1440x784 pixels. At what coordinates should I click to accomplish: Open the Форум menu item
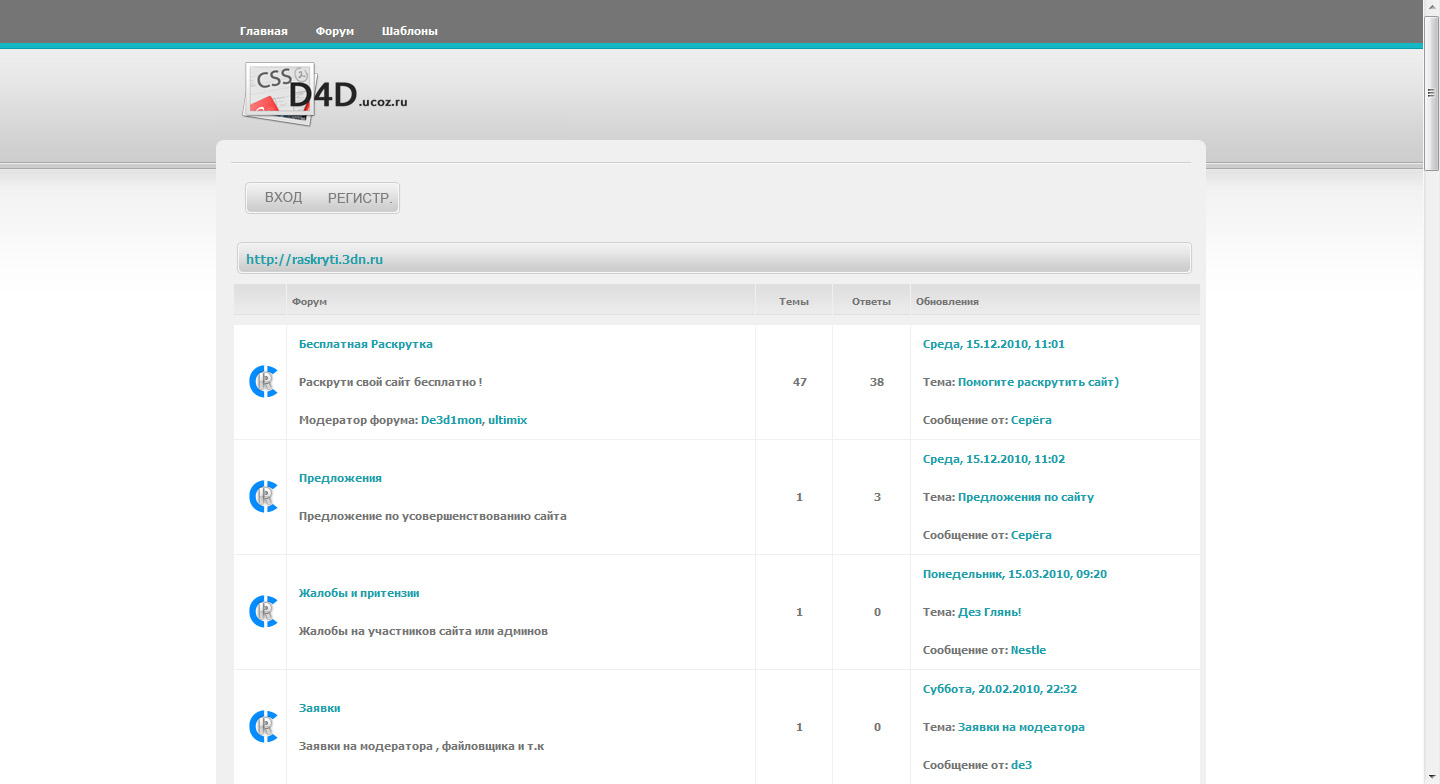(335, 31)
